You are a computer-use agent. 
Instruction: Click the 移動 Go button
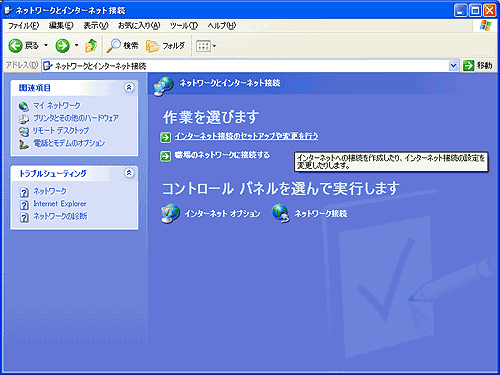(478, 66)
